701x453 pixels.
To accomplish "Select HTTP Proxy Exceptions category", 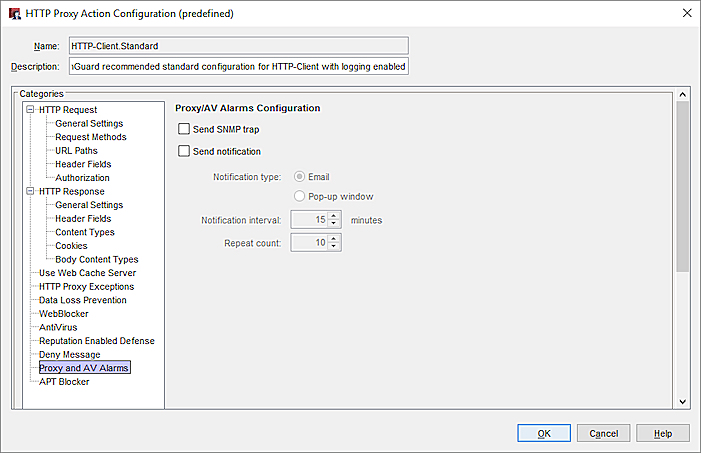I will point(86,287).
